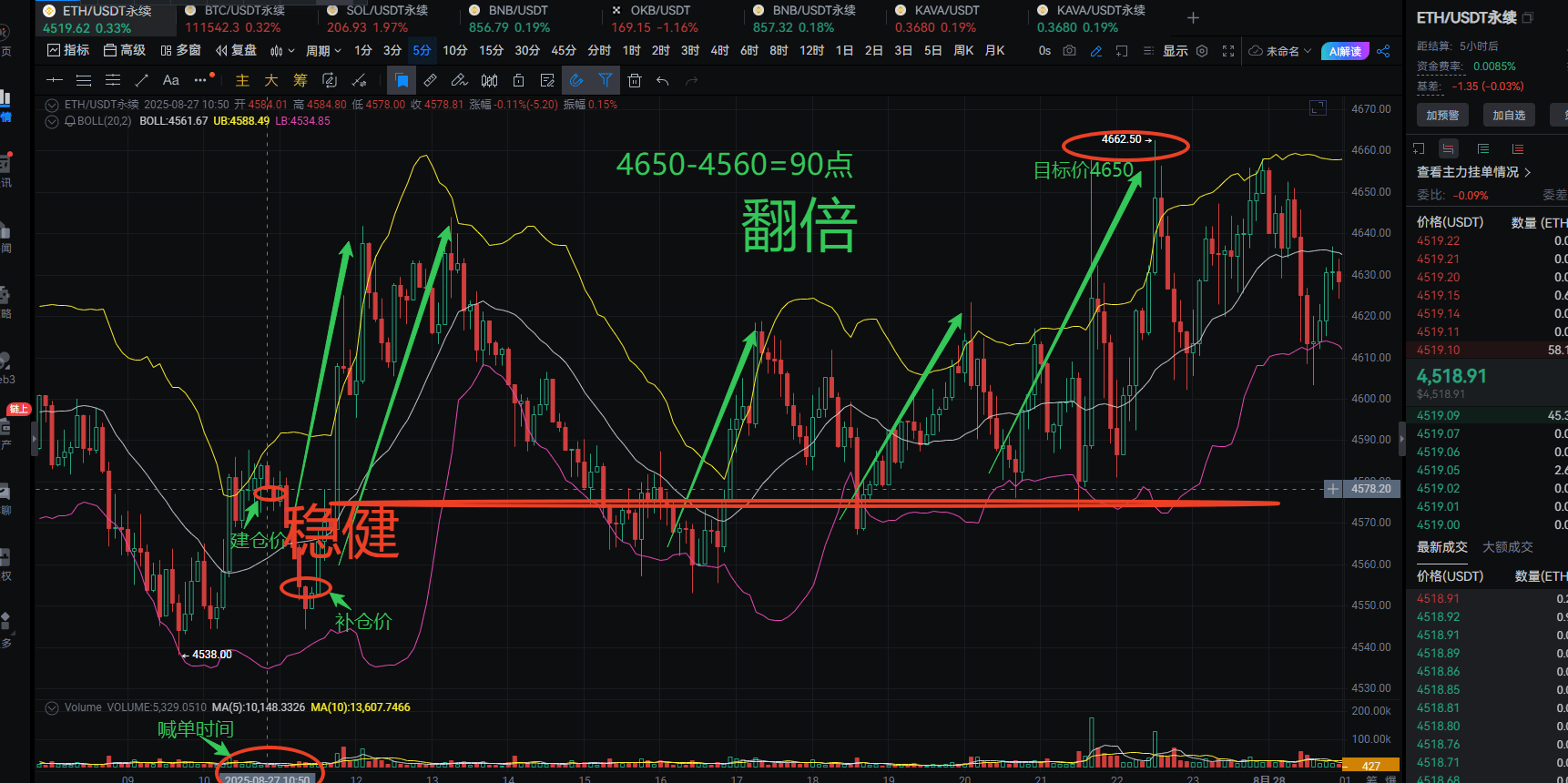Open the 高级 advanced menu
The width and height of the screenshot is (1568, 783).
click(125, 51)
